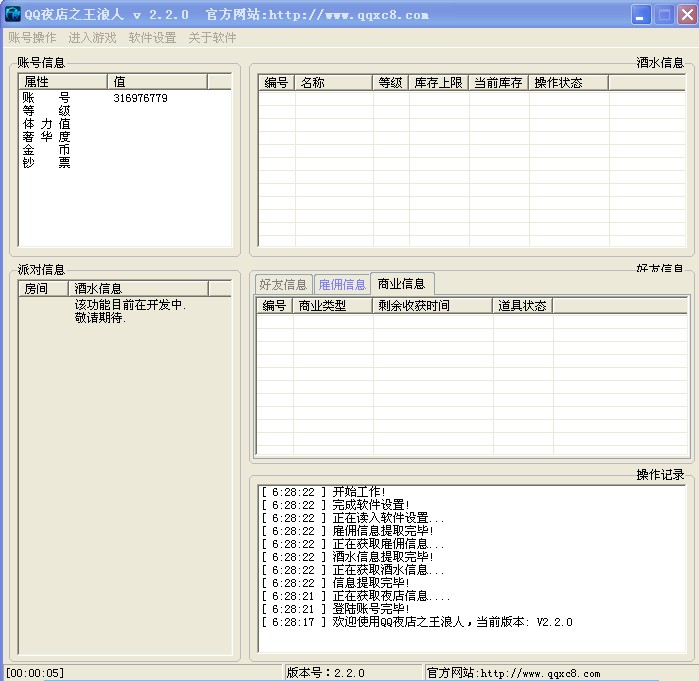This screenshot has width=699, height=681.
Task: Select the 商业信息 tab
Action: (x=402, y=283)
